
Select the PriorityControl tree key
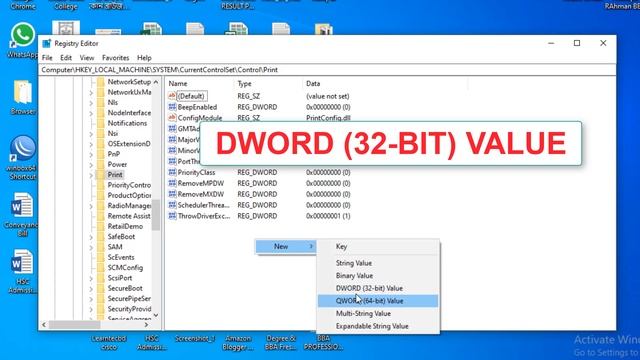pyautogui.click(x=129, y=185)
